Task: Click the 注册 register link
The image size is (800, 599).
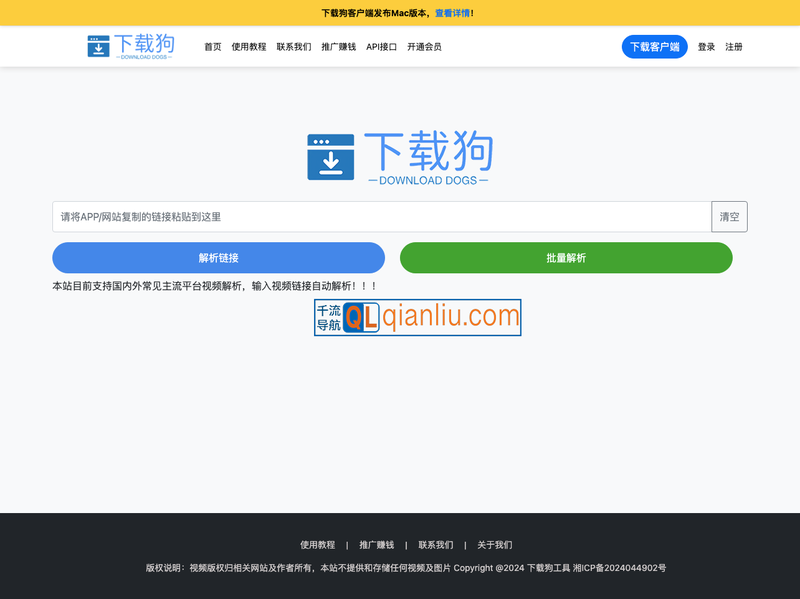Action: [735, 46]
